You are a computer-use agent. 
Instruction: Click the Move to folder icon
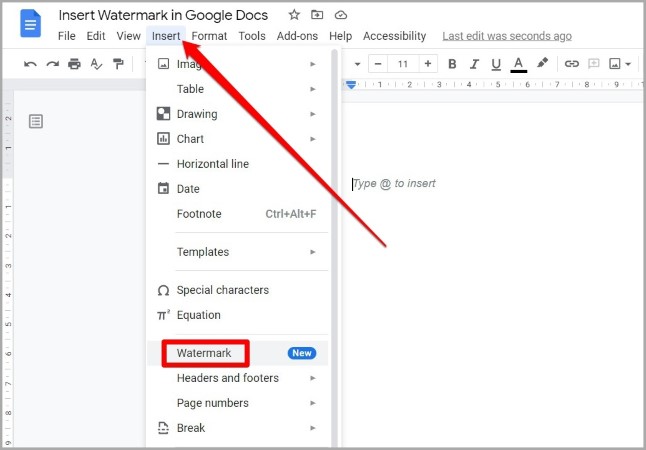tap(317, 15)
